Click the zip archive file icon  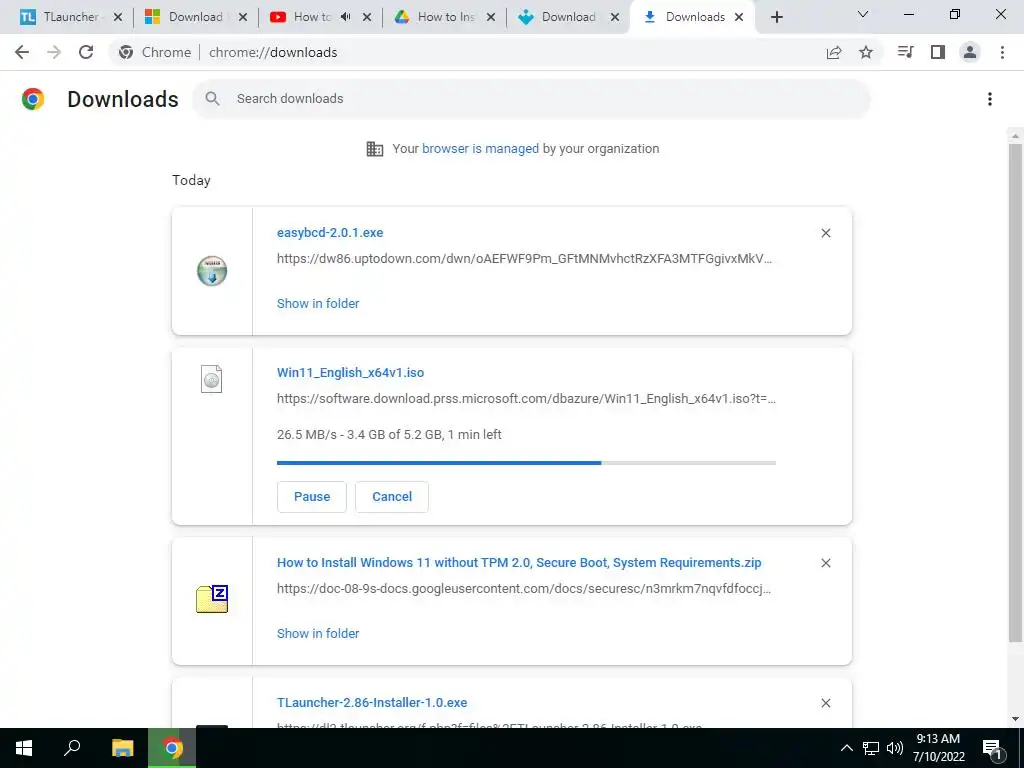(x=212, y=599)
